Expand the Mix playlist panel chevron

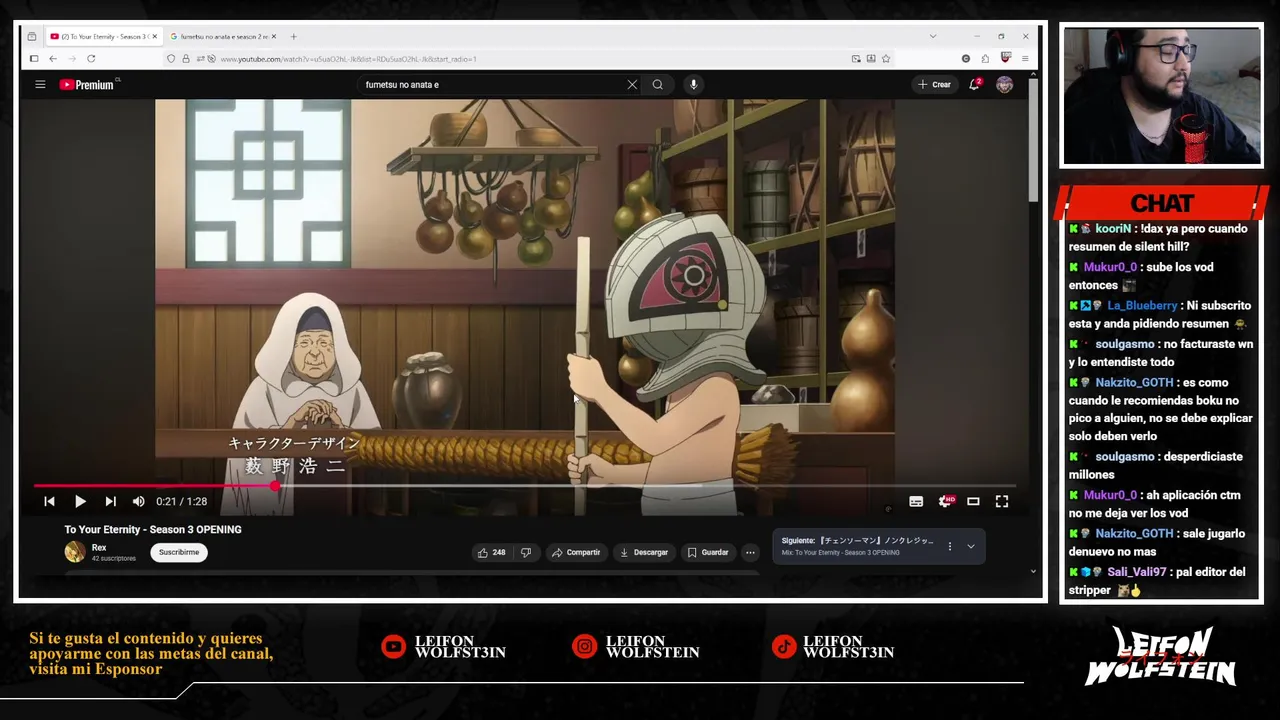971,546
